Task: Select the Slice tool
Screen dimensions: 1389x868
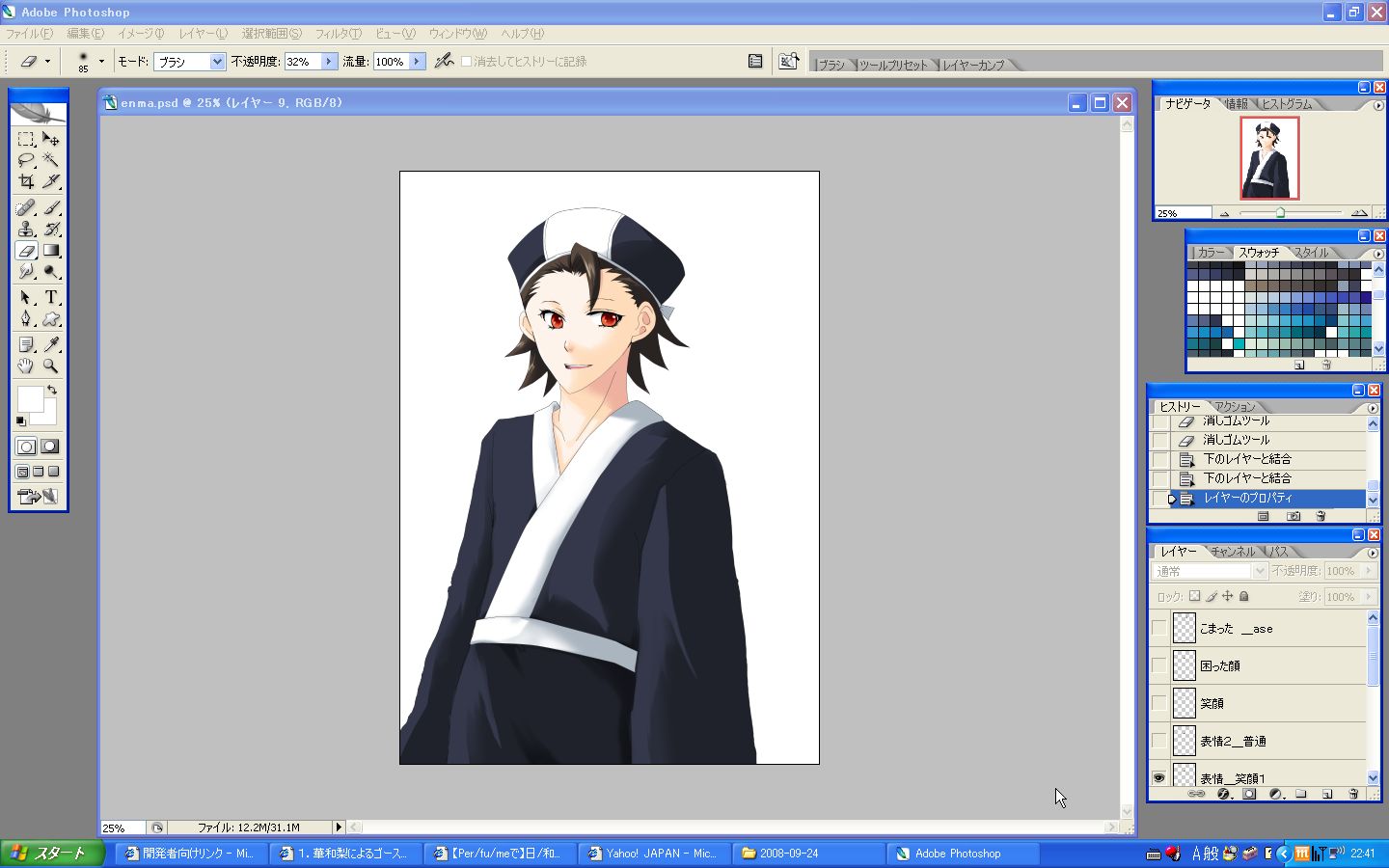Action: [51, 181]
